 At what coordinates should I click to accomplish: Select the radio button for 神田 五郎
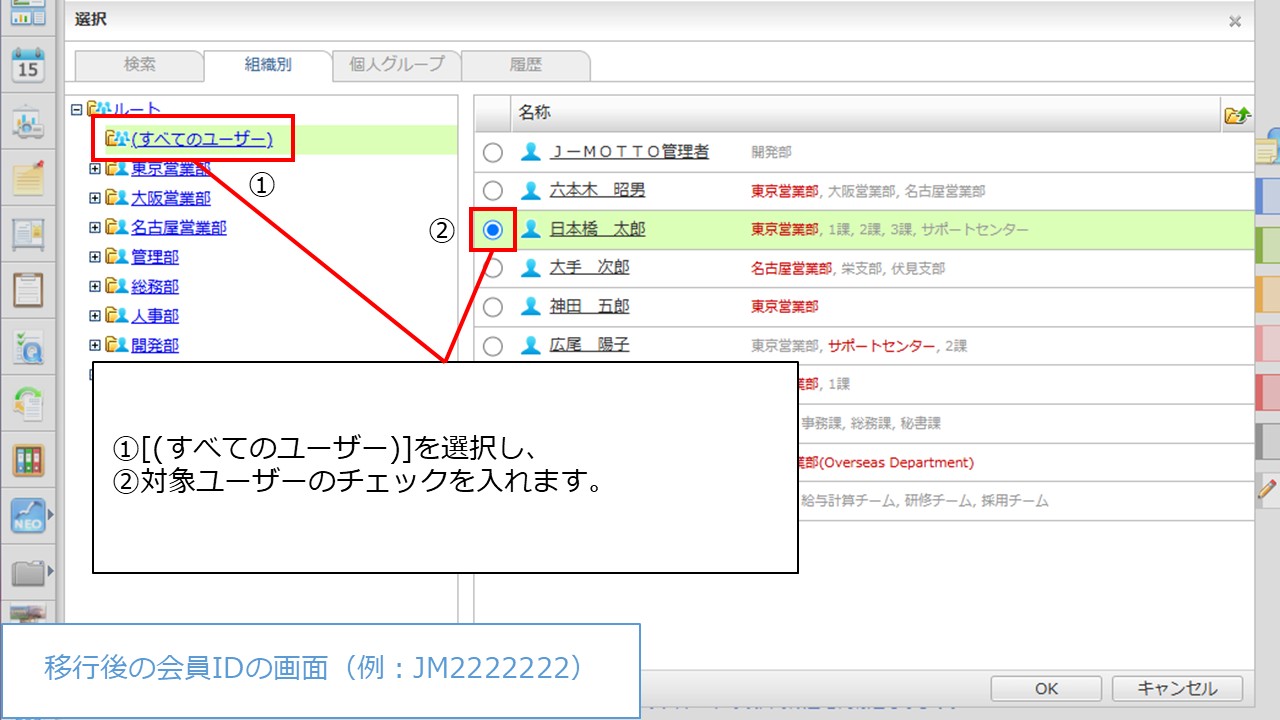click(x=493, y=307)
